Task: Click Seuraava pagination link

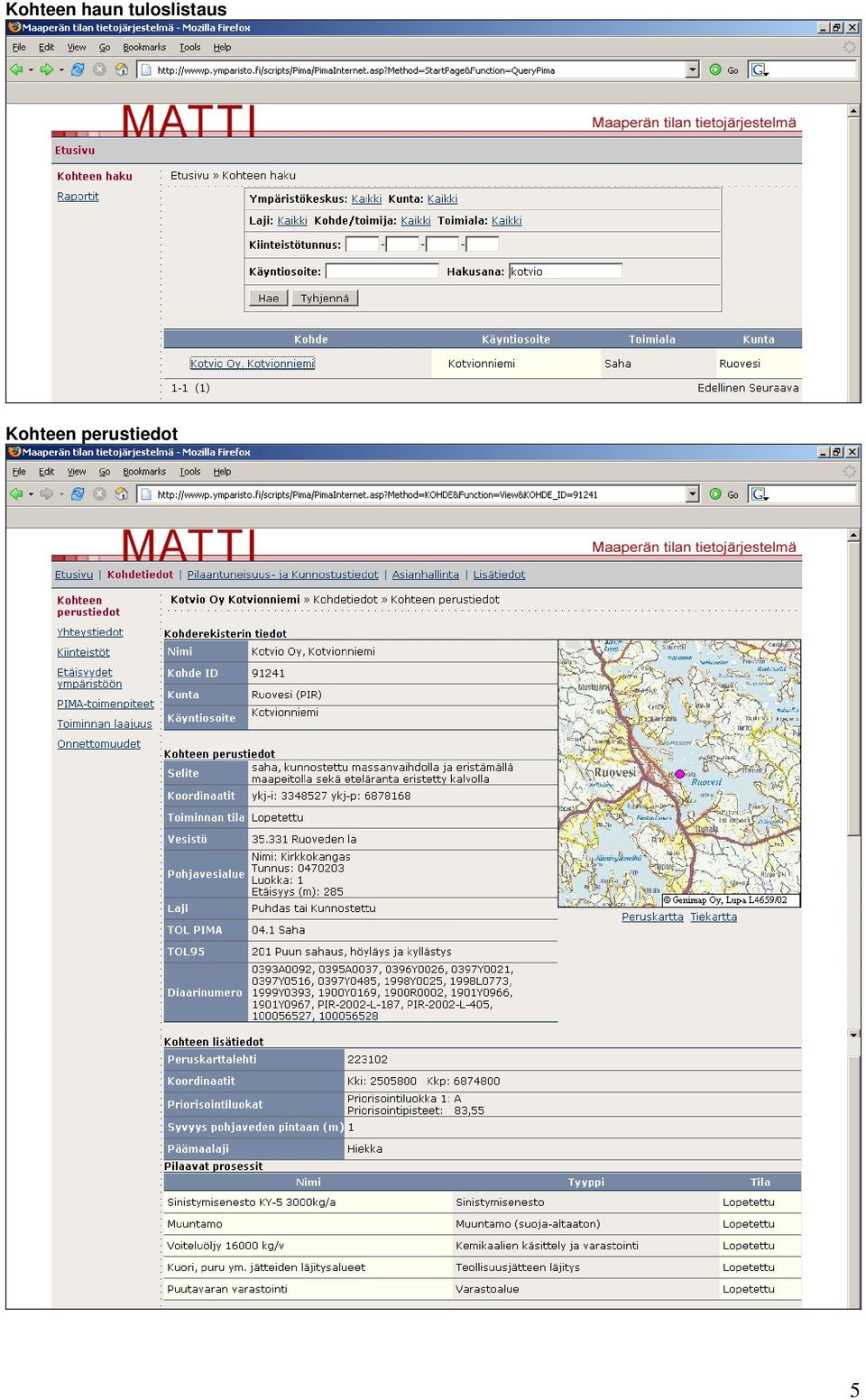Action: click(773, 388)
